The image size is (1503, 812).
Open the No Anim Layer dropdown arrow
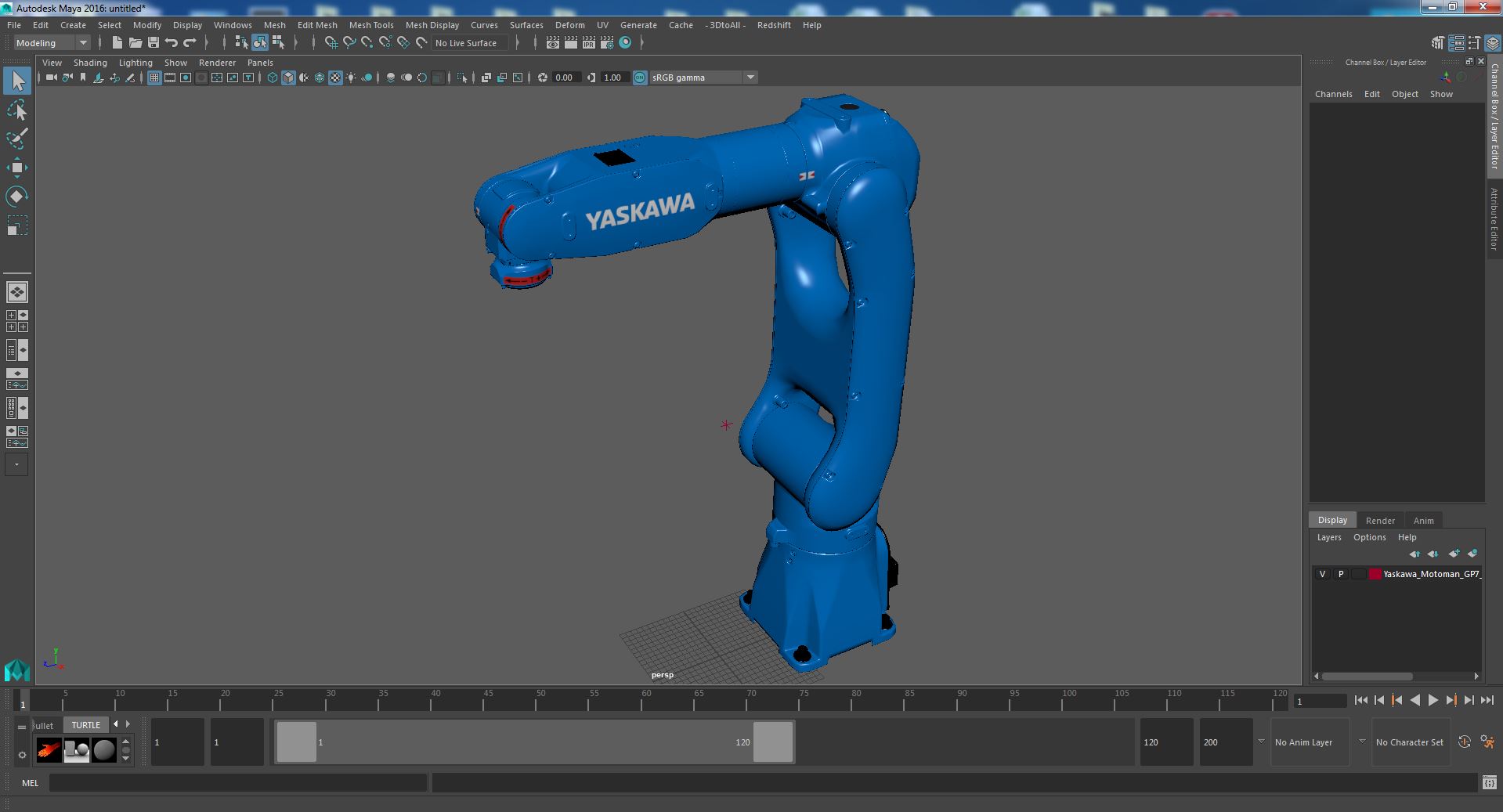[x=1261, y=742]
